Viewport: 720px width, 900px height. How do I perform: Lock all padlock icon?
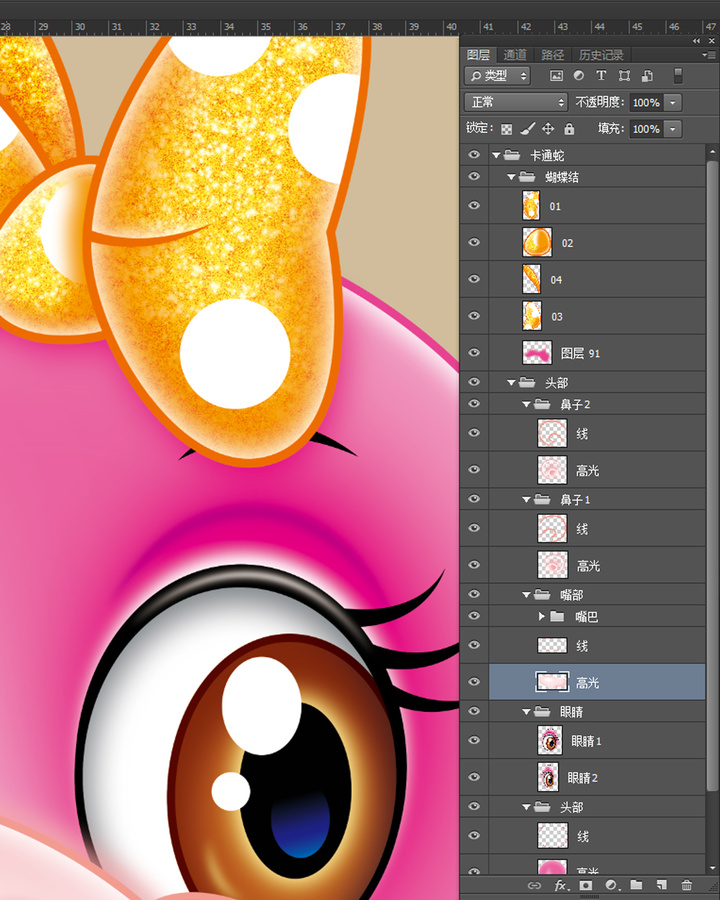coord(569,129)
